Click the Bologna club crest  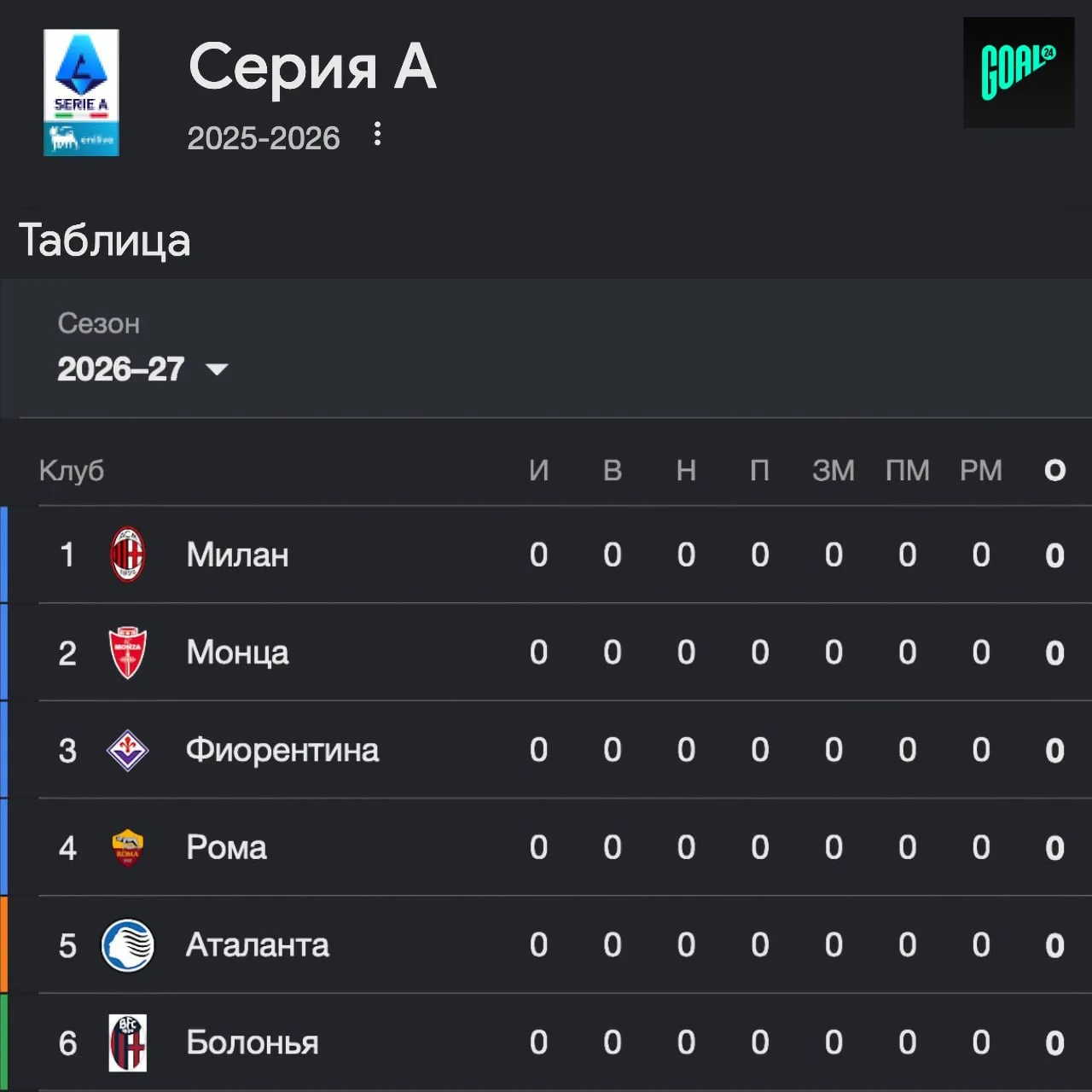(x=128, y=1043)
